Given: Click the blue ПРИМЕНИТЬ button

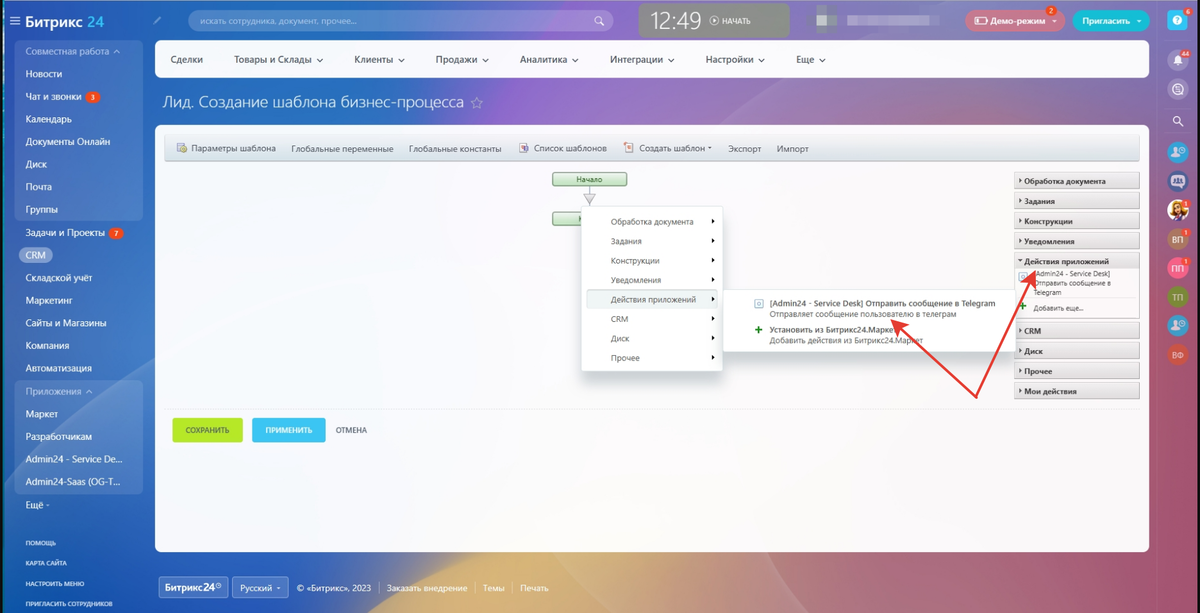Looking at the screenshot, I should [288, 430].
